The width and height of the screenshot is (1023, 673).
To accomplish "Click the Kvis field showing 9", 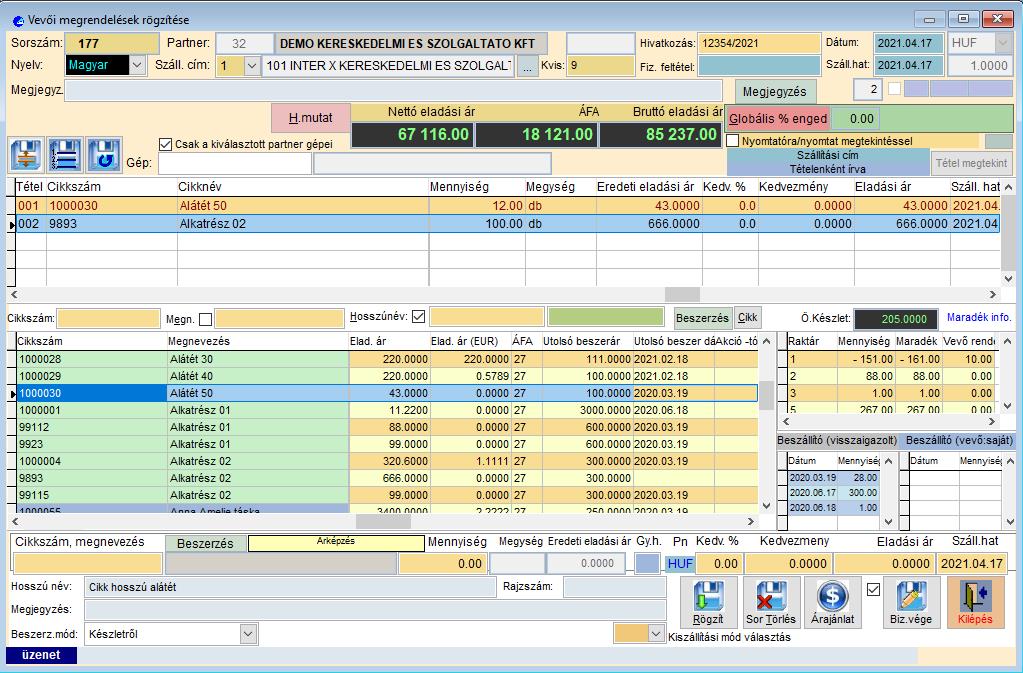I will [600, 65].
